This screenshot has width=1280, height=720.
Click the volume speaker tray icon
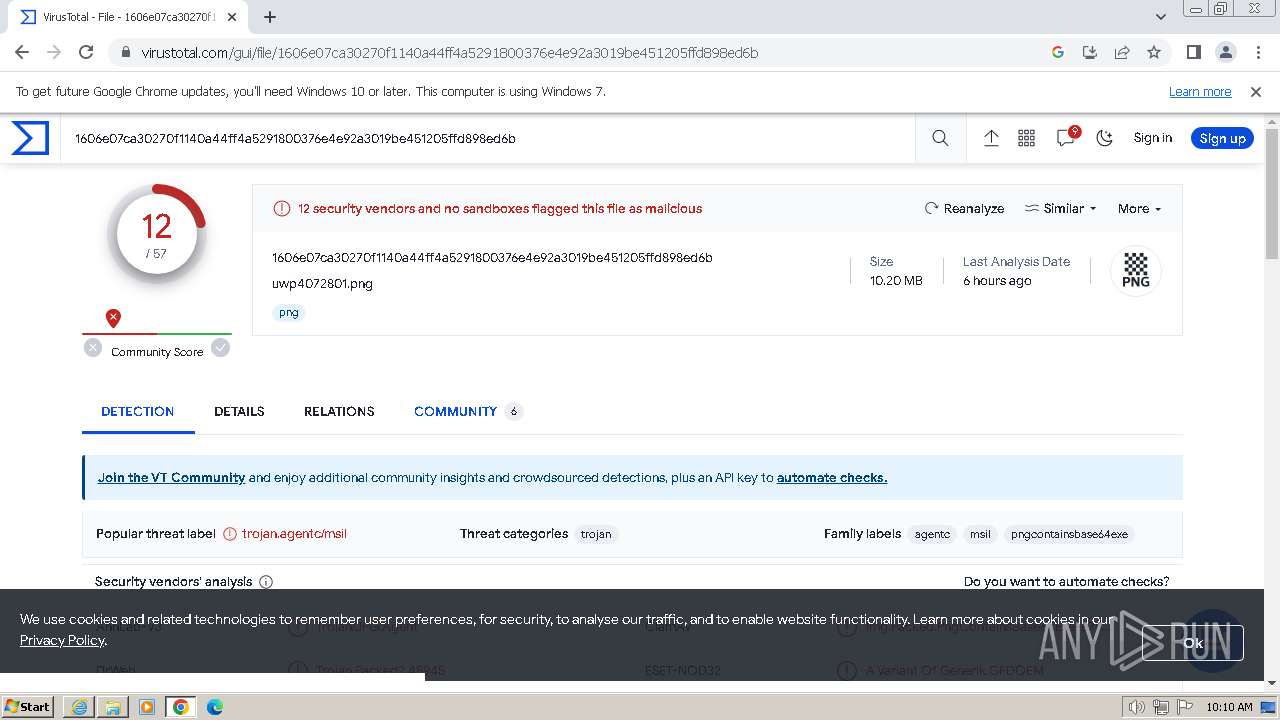pos(1137,707)
